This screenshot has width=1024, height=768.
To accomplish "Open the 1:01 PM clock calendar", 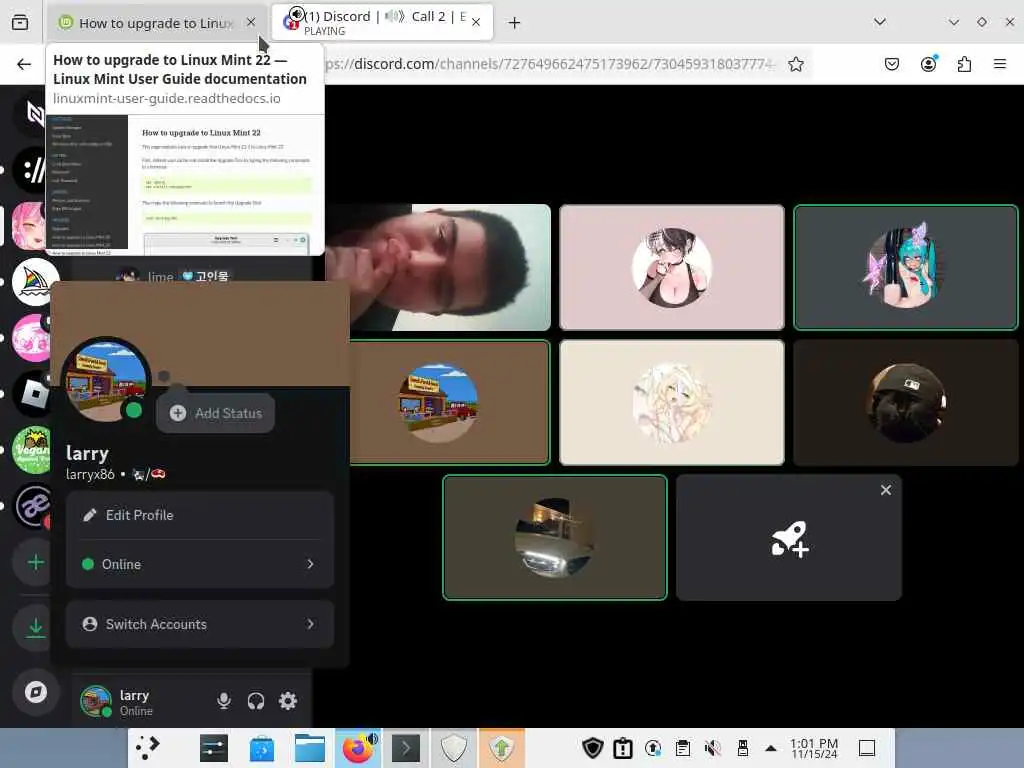I will point(814,748).
